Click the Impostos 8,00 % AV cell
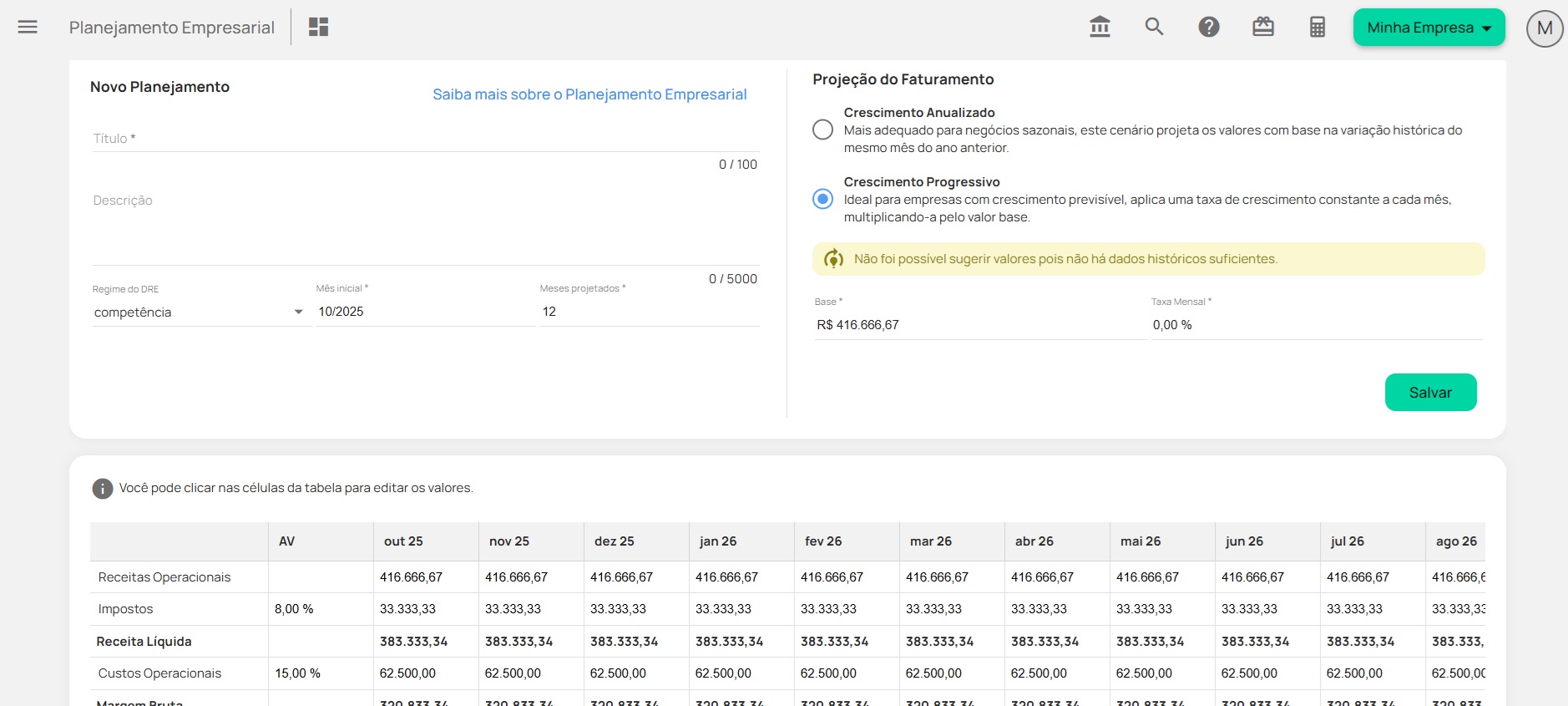 pos(320,609)
